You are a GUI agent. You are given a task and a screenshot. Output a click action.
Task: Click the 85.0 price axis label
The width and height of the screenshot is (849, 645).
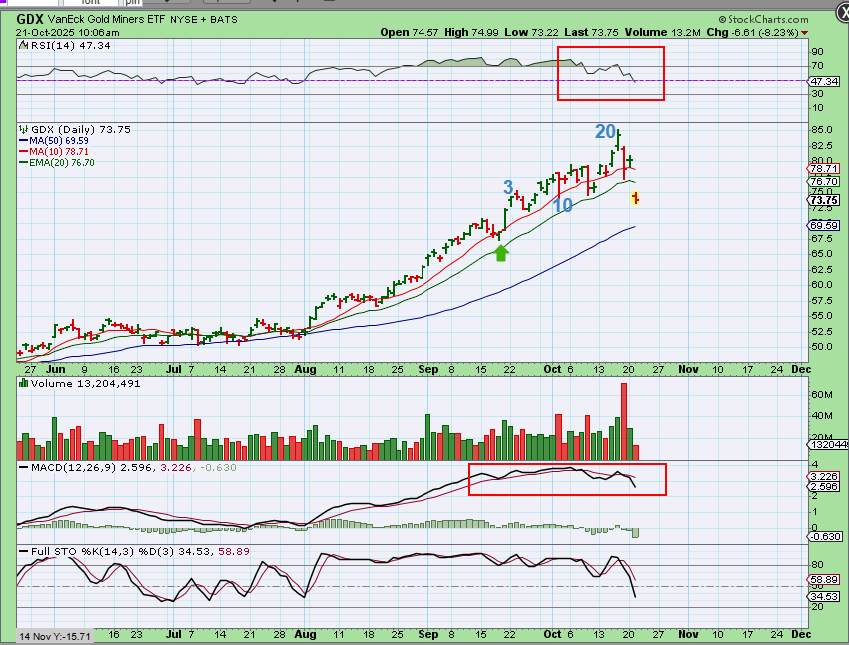click(821, 129)
